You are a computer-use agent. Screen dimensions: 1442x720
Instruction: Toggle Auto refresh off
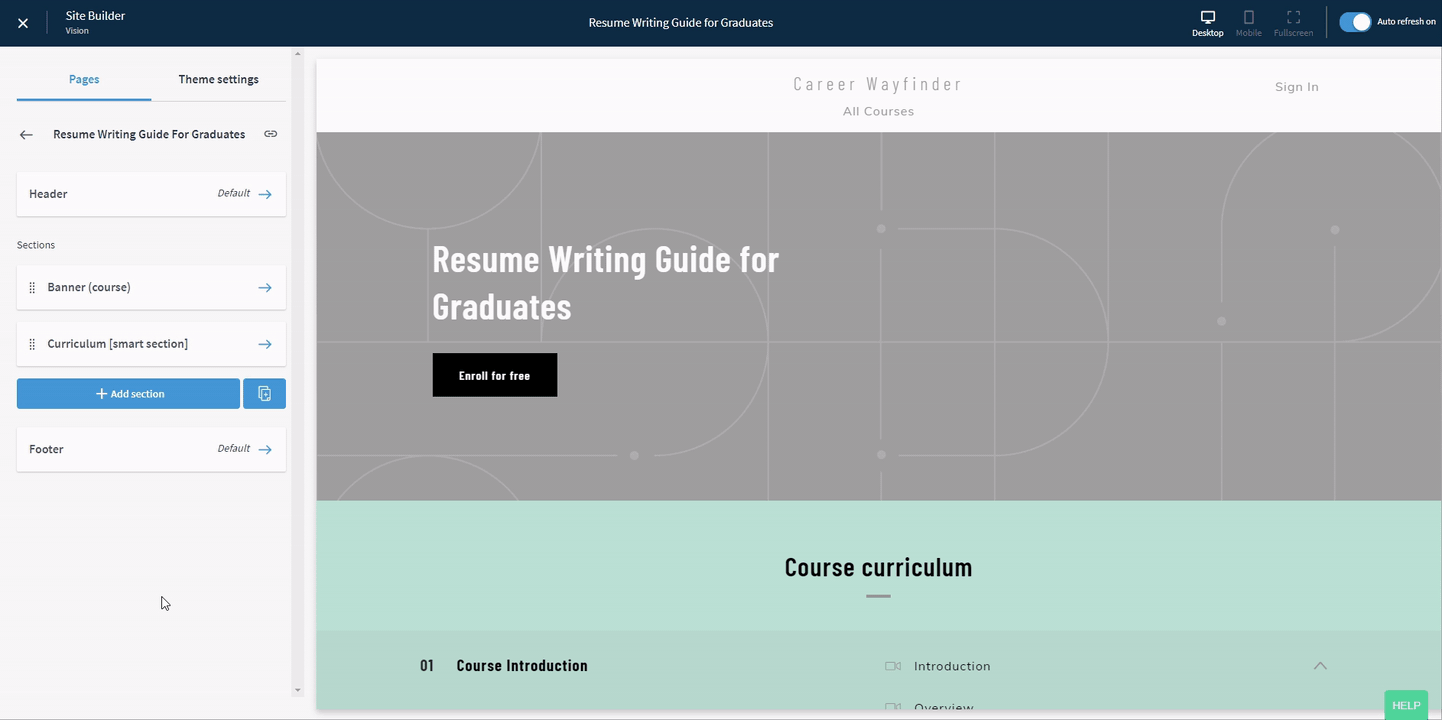tap(1354, 20)
